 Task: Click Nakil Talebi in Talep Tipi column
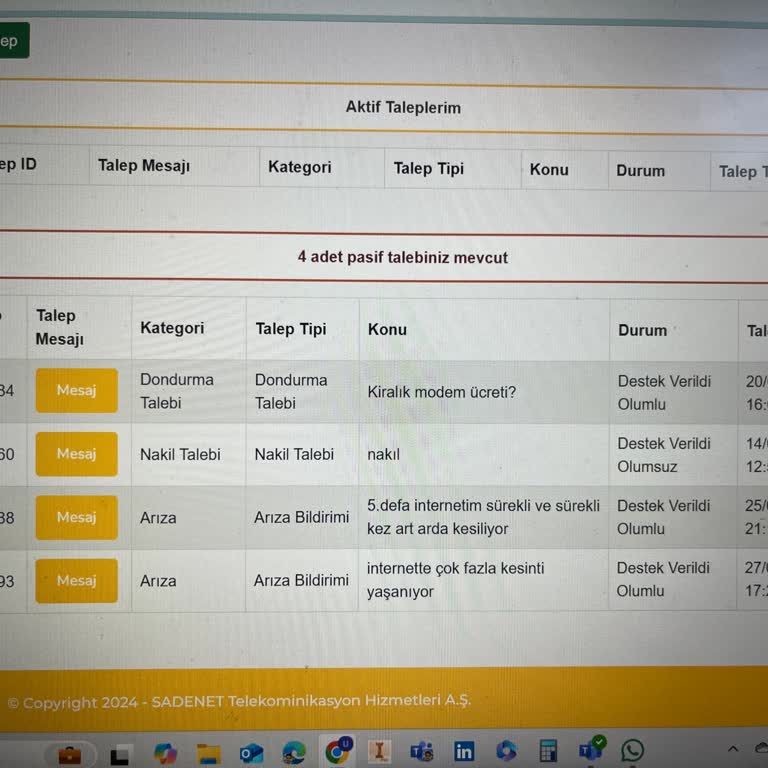[294, 454]
